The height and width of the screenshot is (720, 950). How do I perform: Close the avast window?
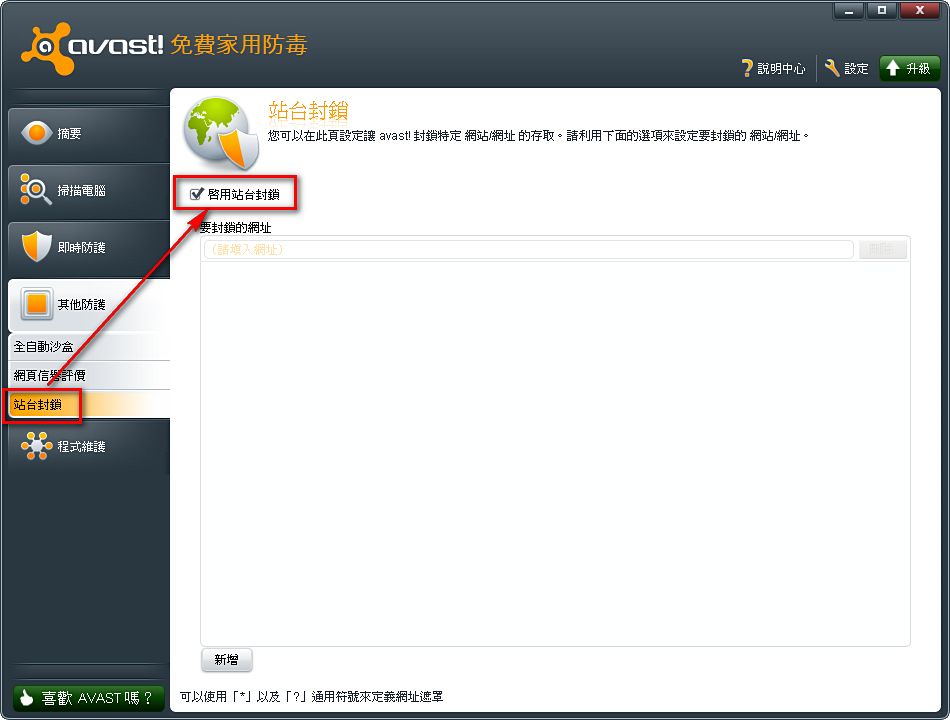(920, 10)
